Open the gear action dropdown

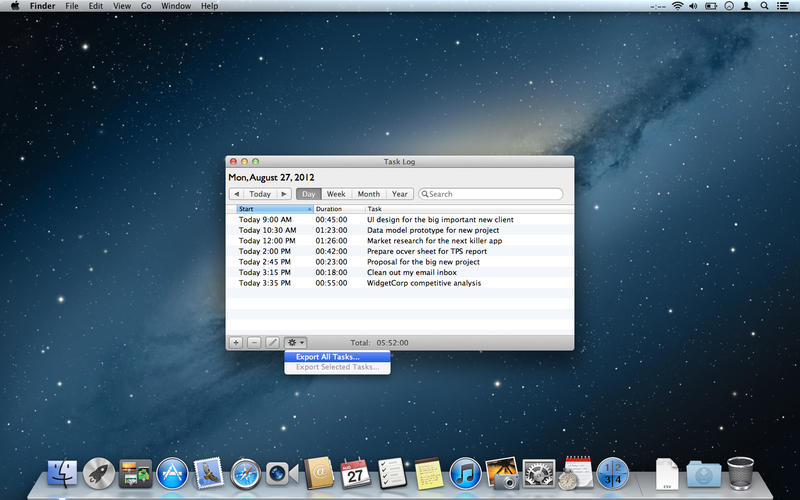tap(295, 342)
